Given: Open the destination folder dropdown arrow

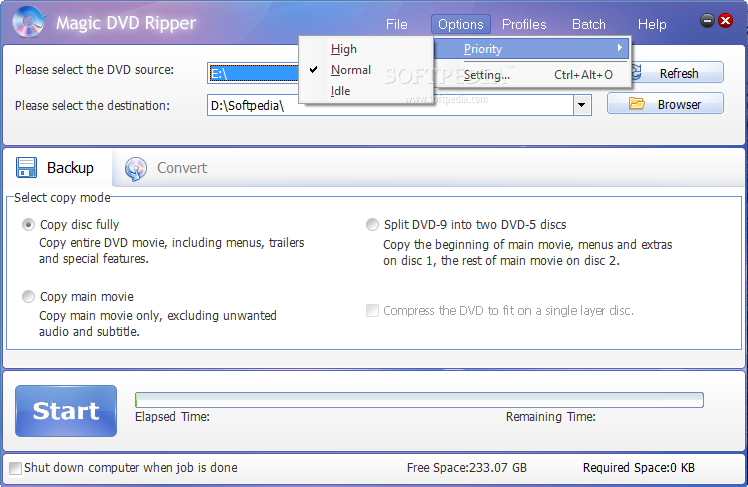Looking at the screenshot, I should (582, 105).
